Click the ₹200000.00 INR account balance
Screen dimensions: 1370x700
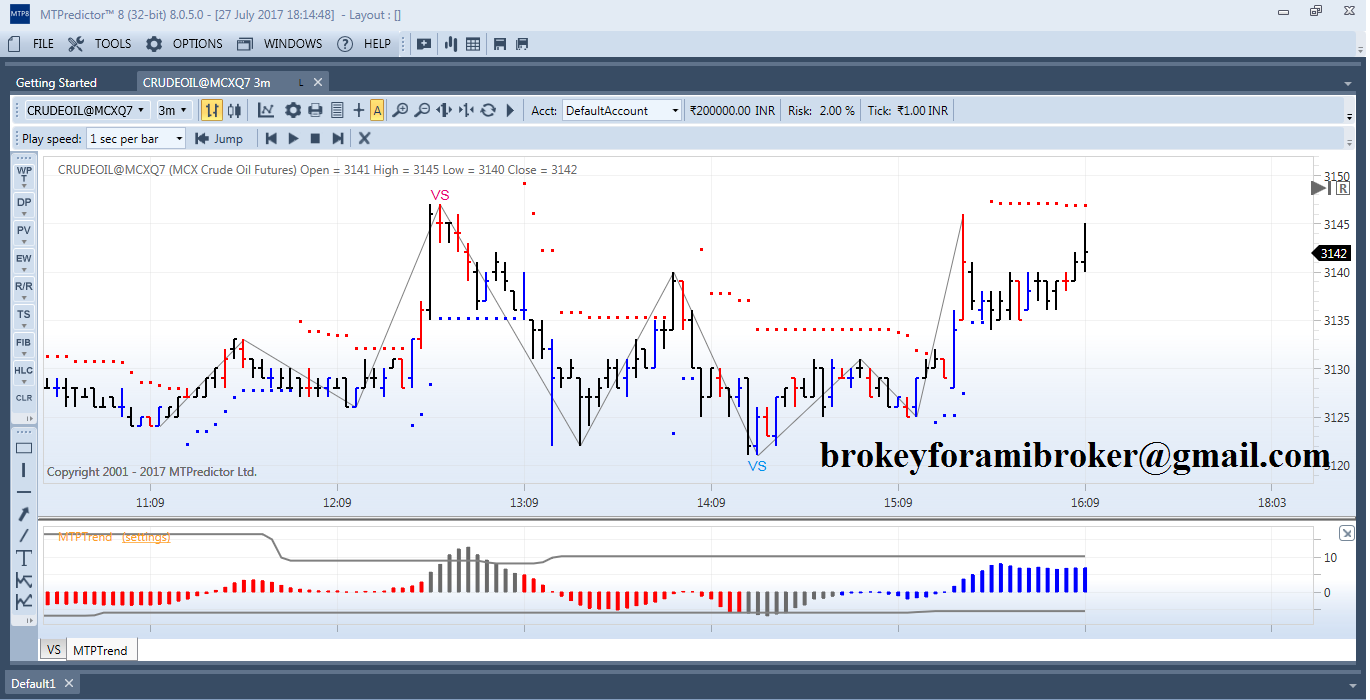pos(733,110)
